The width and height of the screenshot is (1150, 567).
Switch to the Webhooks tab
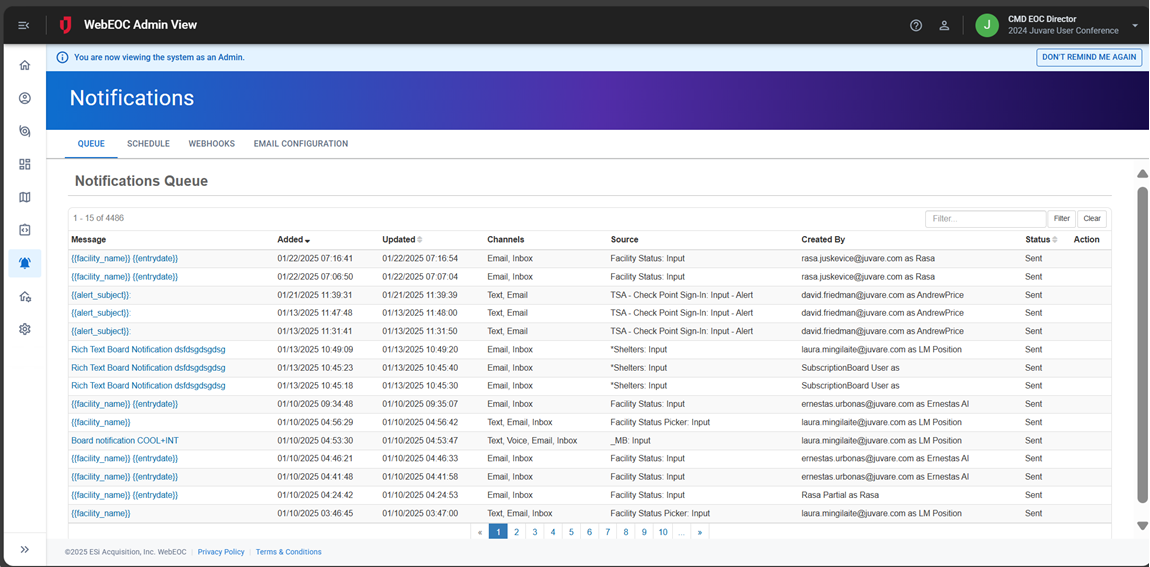pos(211,144)
